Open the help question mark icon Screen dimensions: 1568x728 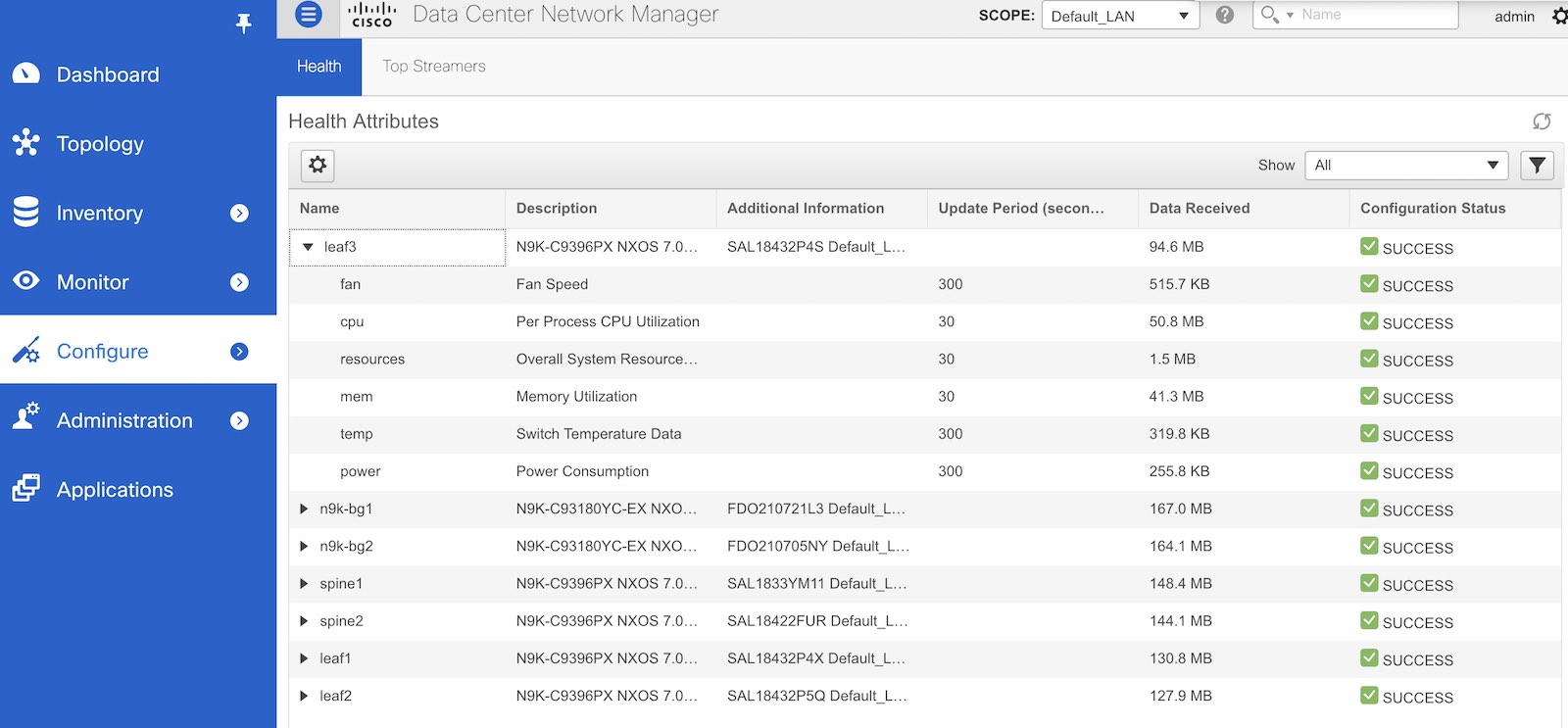click(1225, 15)
